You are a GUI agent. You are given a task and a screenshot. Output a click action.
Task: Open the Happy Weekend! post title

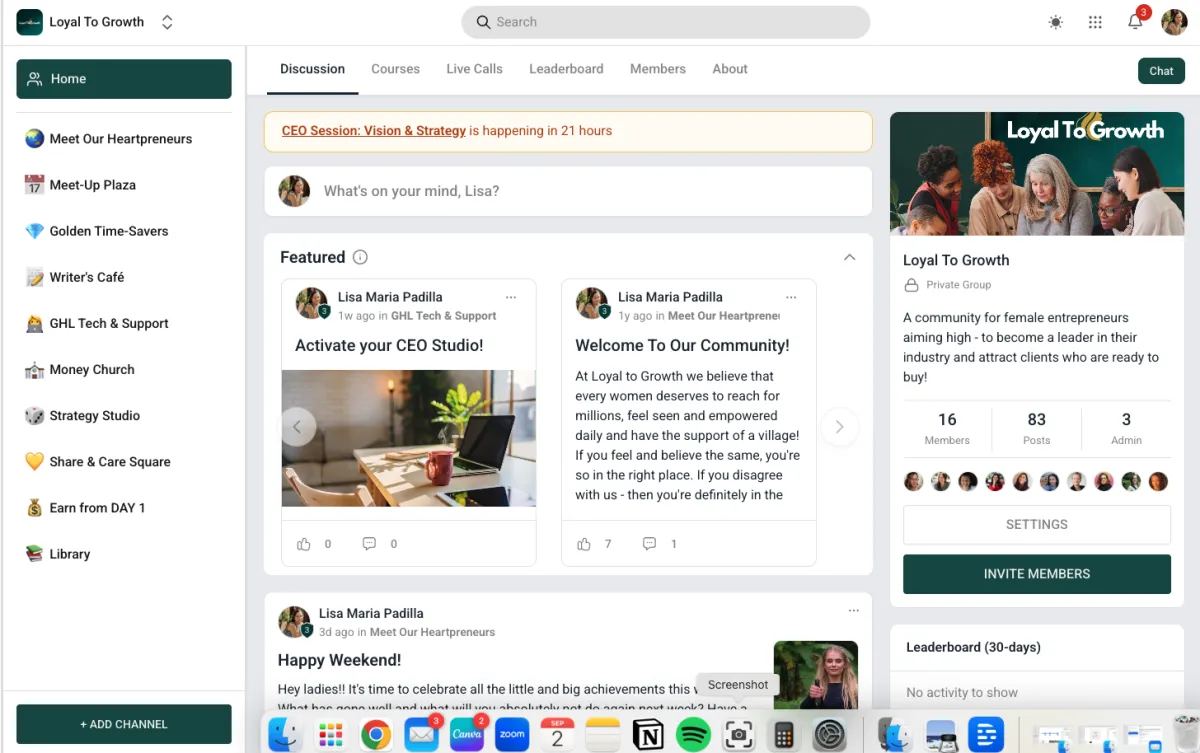click(x=339, y=660)
